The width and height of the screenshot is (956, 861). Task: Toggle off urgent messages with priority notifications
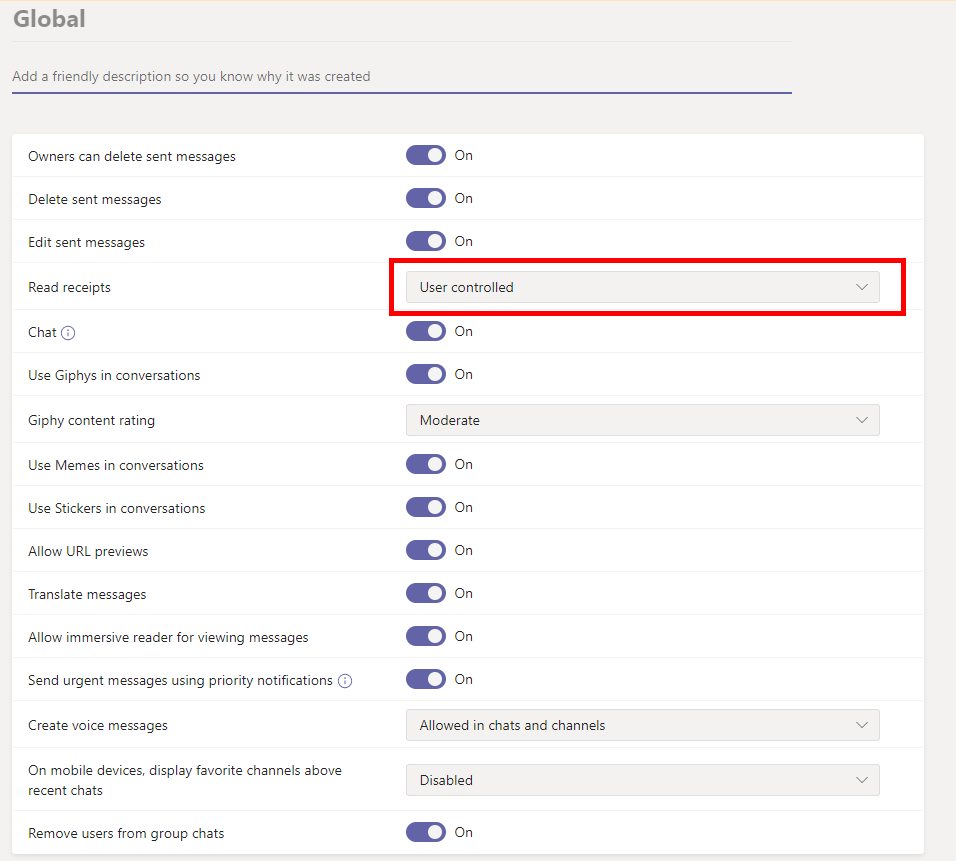(x=426, y=679)
